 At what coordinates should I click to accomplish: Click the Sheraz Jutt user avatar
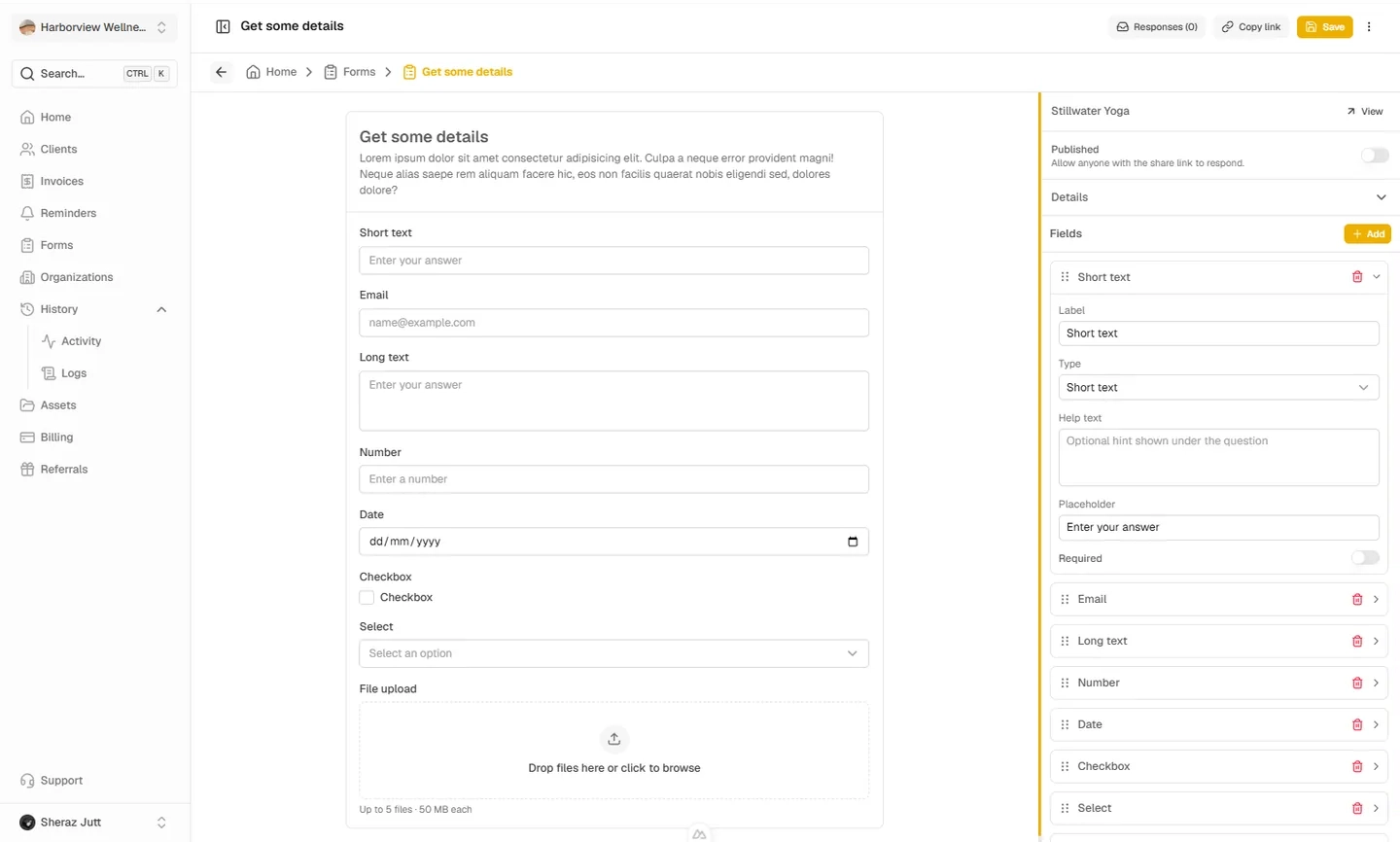pyautogui.click(x=27, y=823)
